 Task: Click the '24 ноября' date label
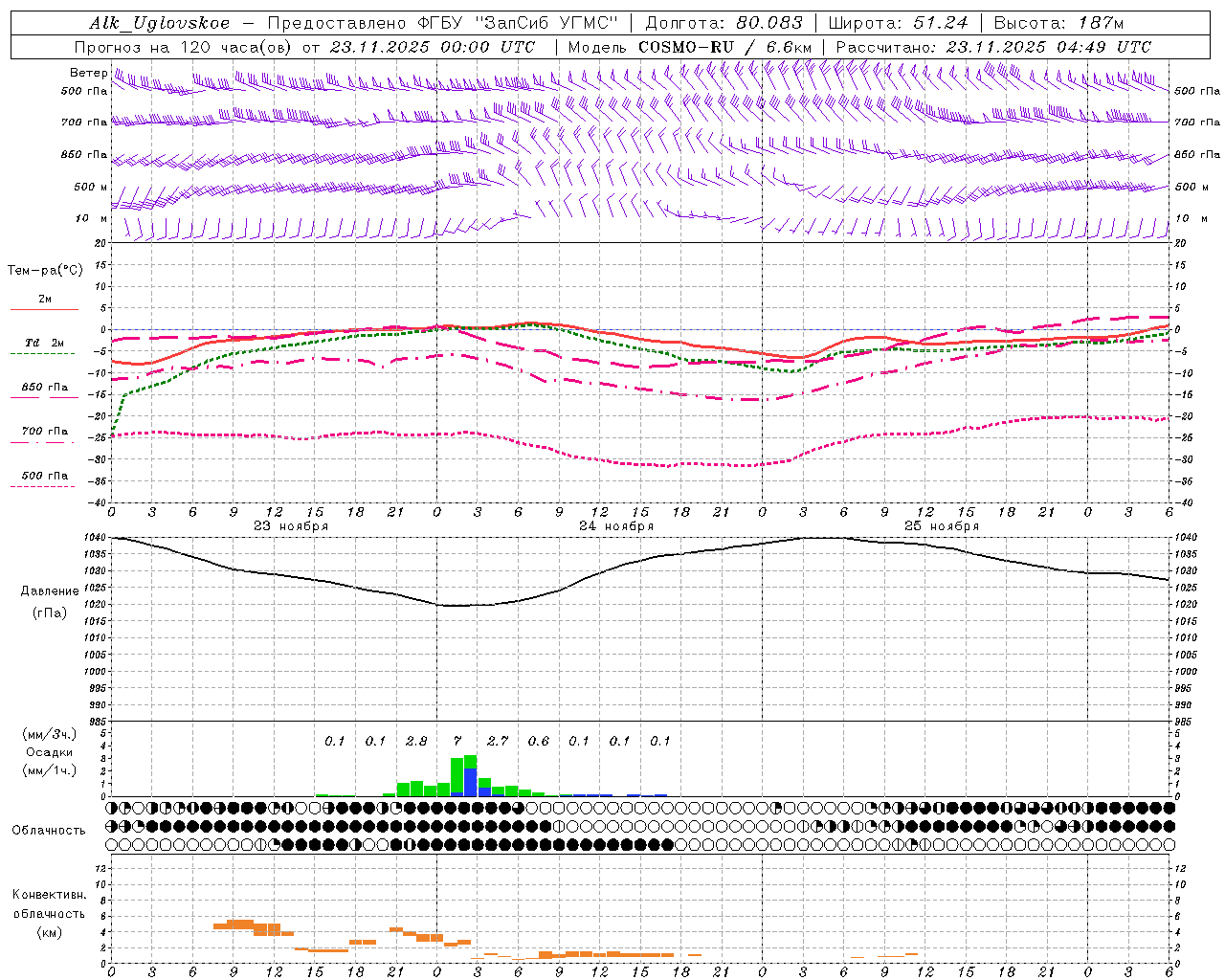(616, 526)
